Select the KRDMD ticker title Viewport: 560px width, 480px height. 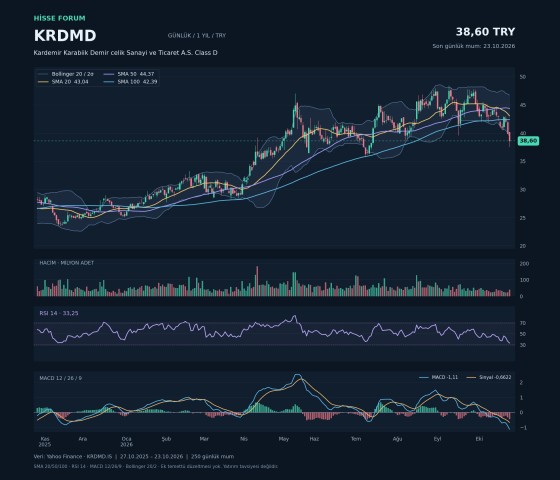65,36
